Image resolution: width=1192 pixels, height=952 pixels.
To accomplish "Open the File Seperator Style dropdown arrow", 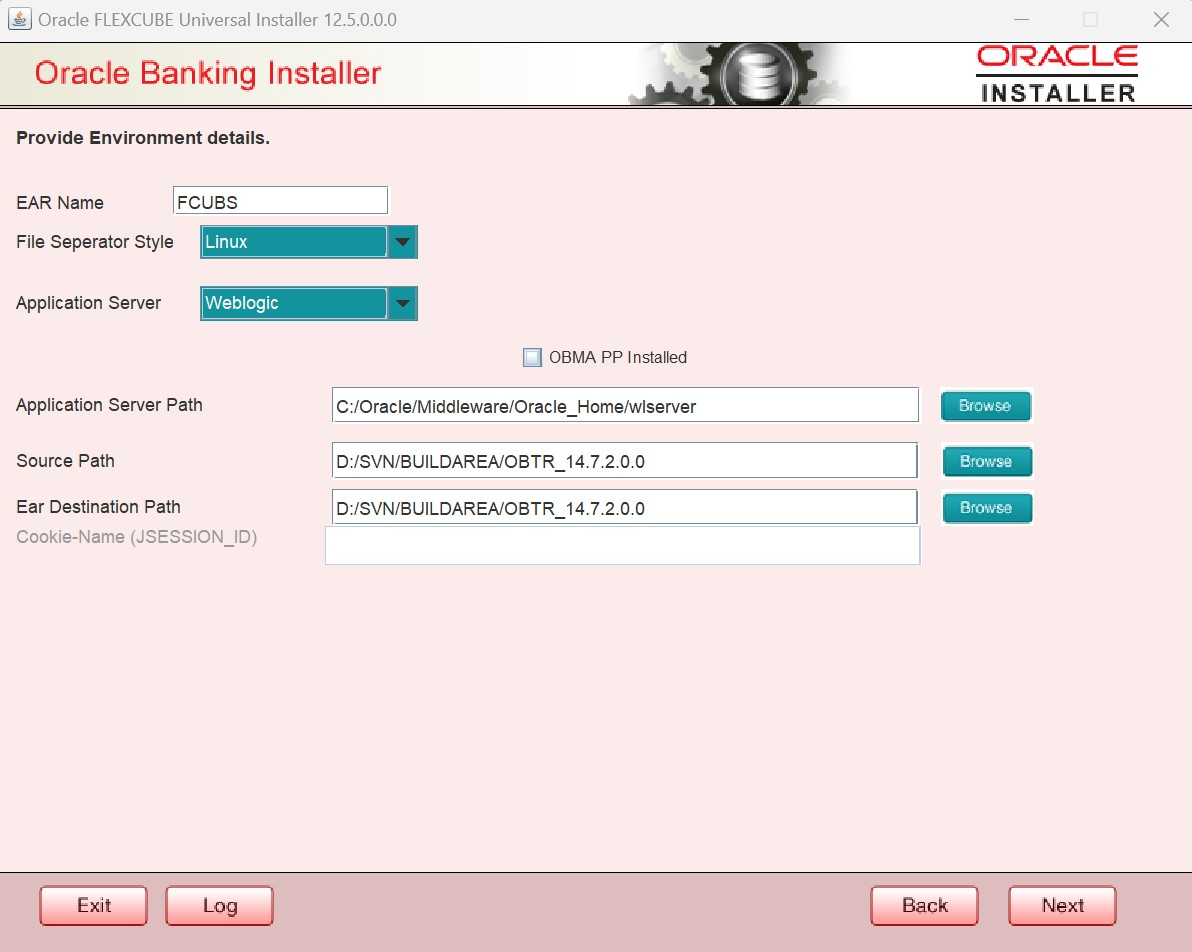I will click(x=403, y=243).
